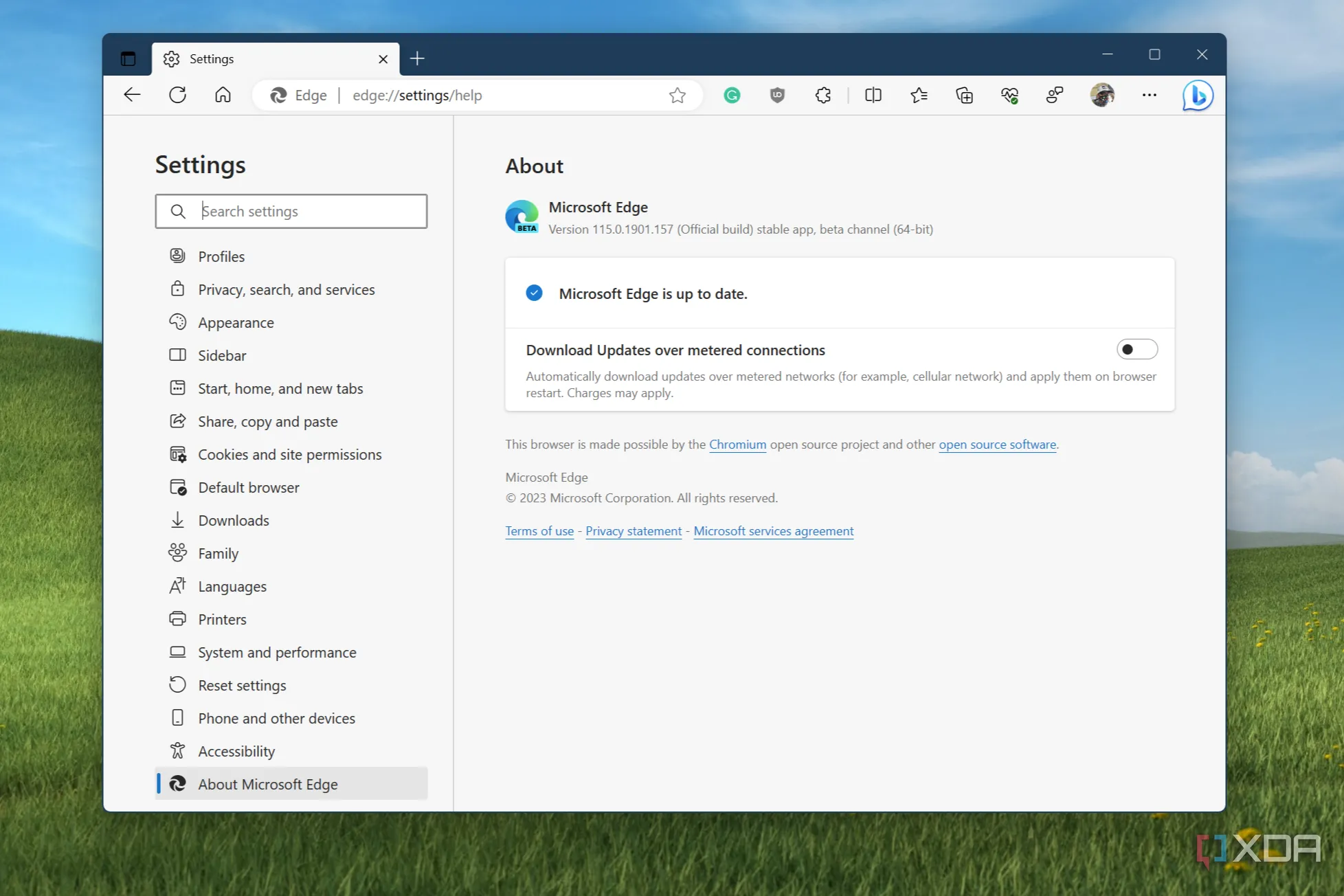Add this page to favorites star

(677, 96)
